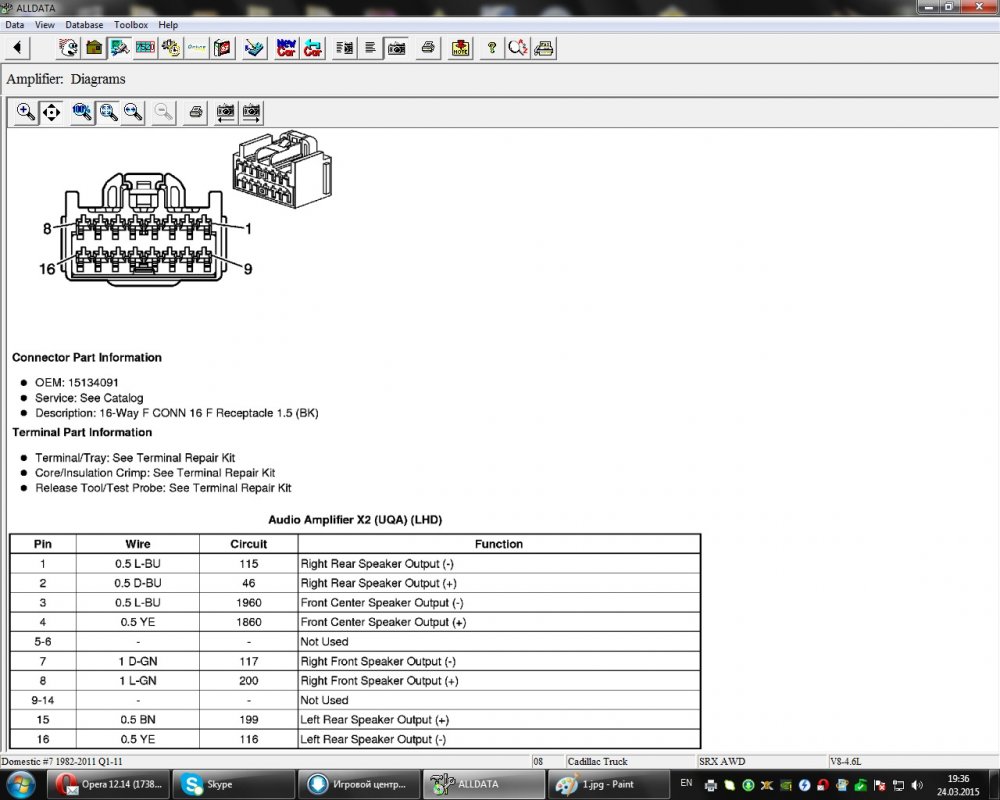Open the Database menu
Image resolution: width=1000 pixels, height=800 pixels.
84,24
